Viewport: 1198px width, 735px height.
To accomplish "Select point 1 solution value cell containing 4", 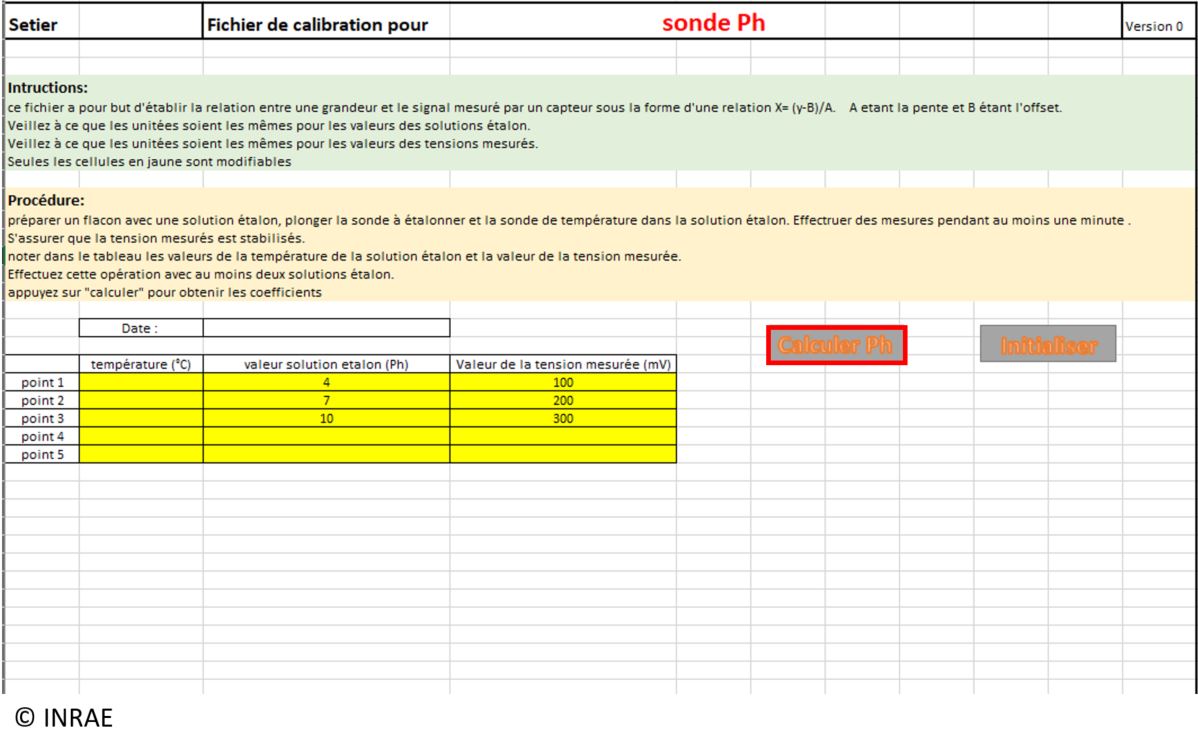I will (326, 382).
